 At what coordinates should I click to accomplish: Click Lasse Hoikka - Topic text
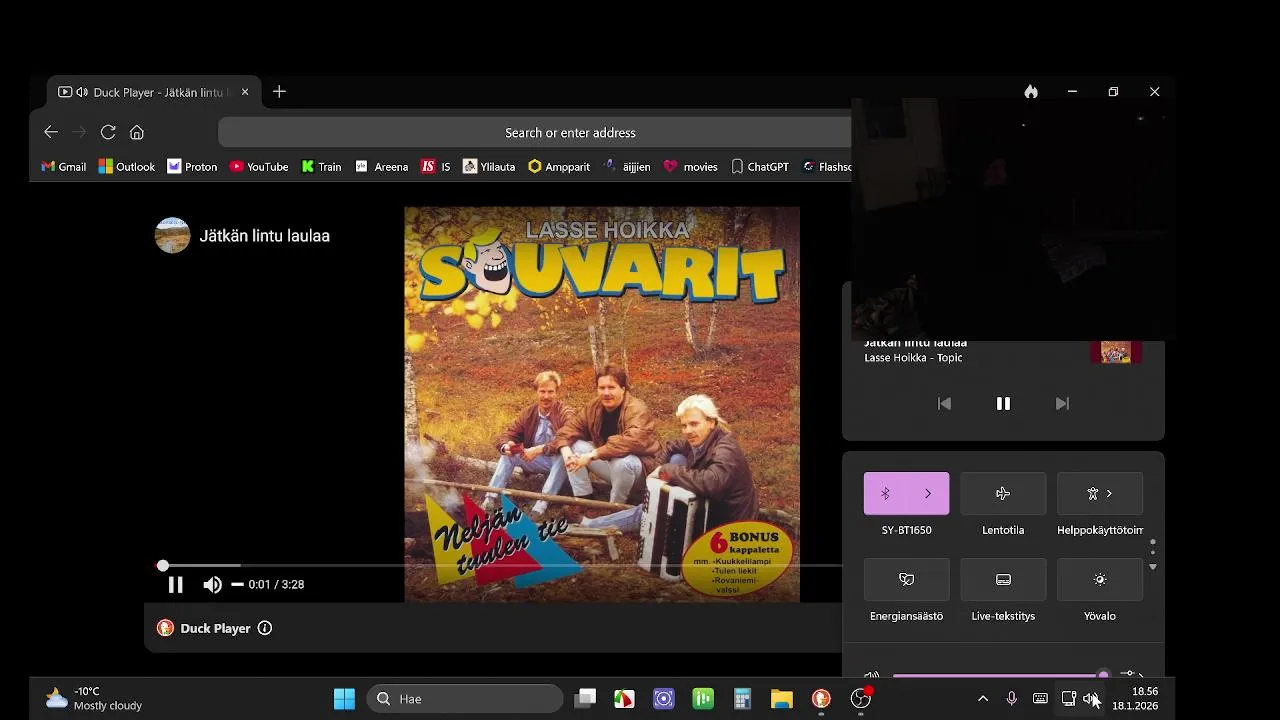coord(913,358)
